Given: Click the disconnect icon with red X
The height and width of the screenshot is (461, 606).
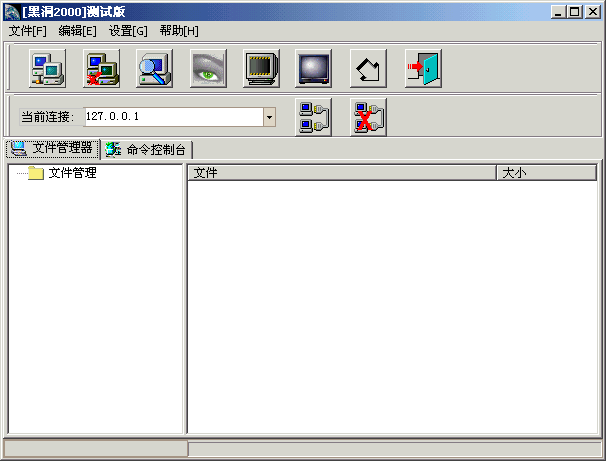Looking at the screenshot, I should [x=368, y=117].
